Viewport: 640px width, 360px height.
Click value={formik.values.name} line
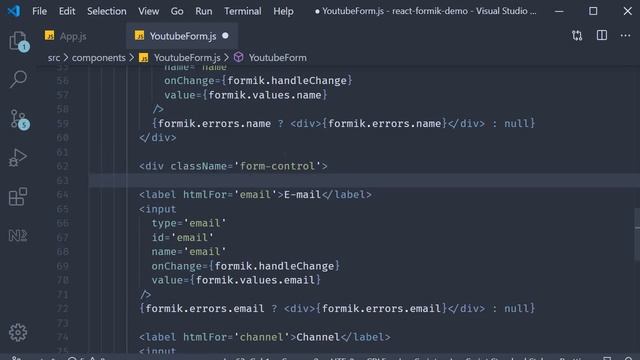(x=246, y=95)
